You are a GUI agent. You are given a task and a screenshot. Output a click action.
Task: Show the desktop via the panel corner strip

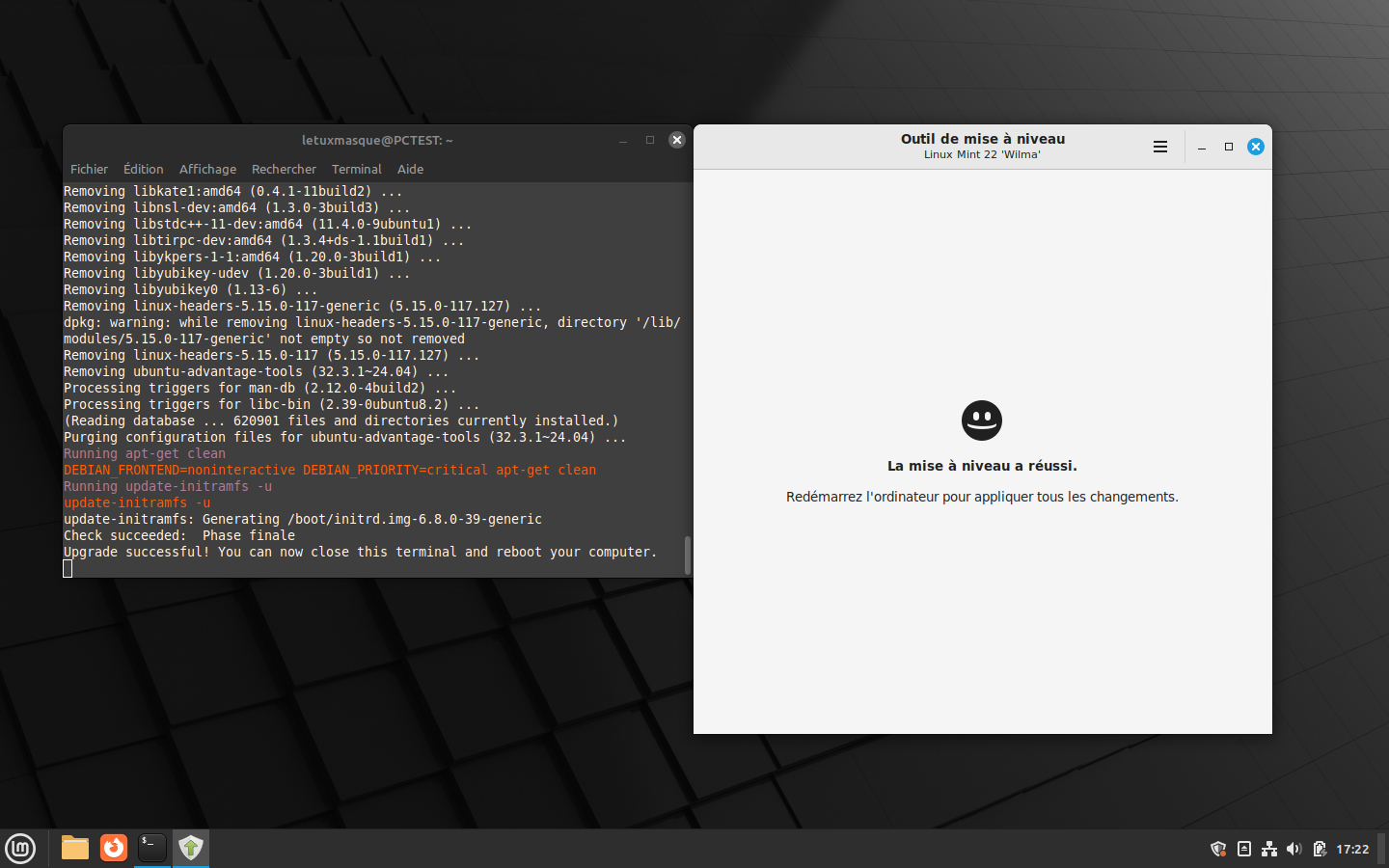1383,849
